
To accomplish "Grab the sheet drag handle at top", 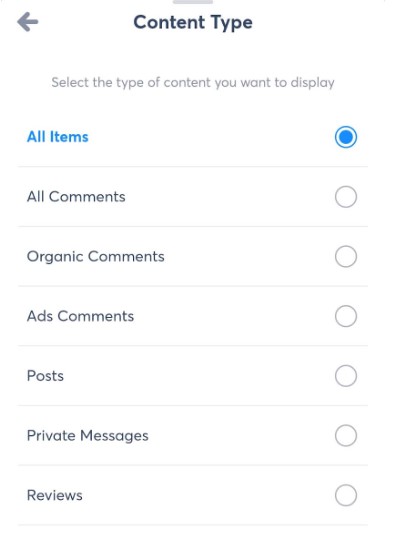I will click(x=193, y=2).
